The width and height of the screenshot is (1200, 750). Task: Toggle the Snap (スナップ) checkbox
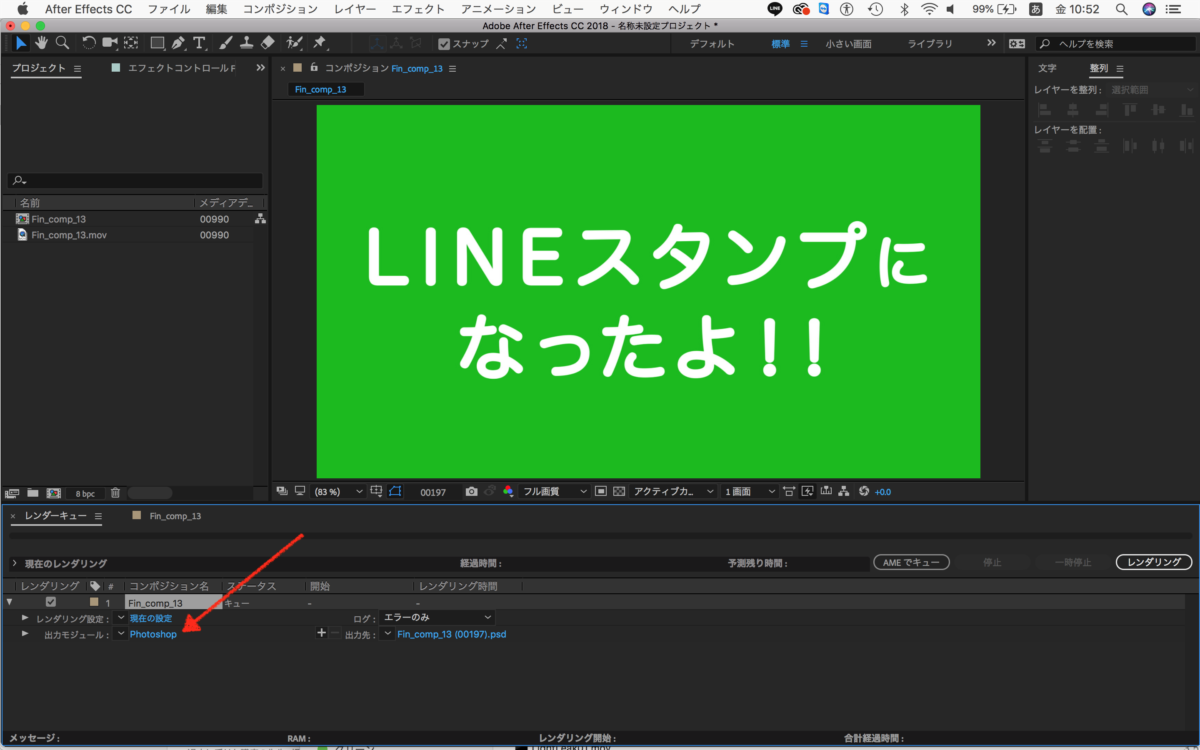[x=444, y=44]
